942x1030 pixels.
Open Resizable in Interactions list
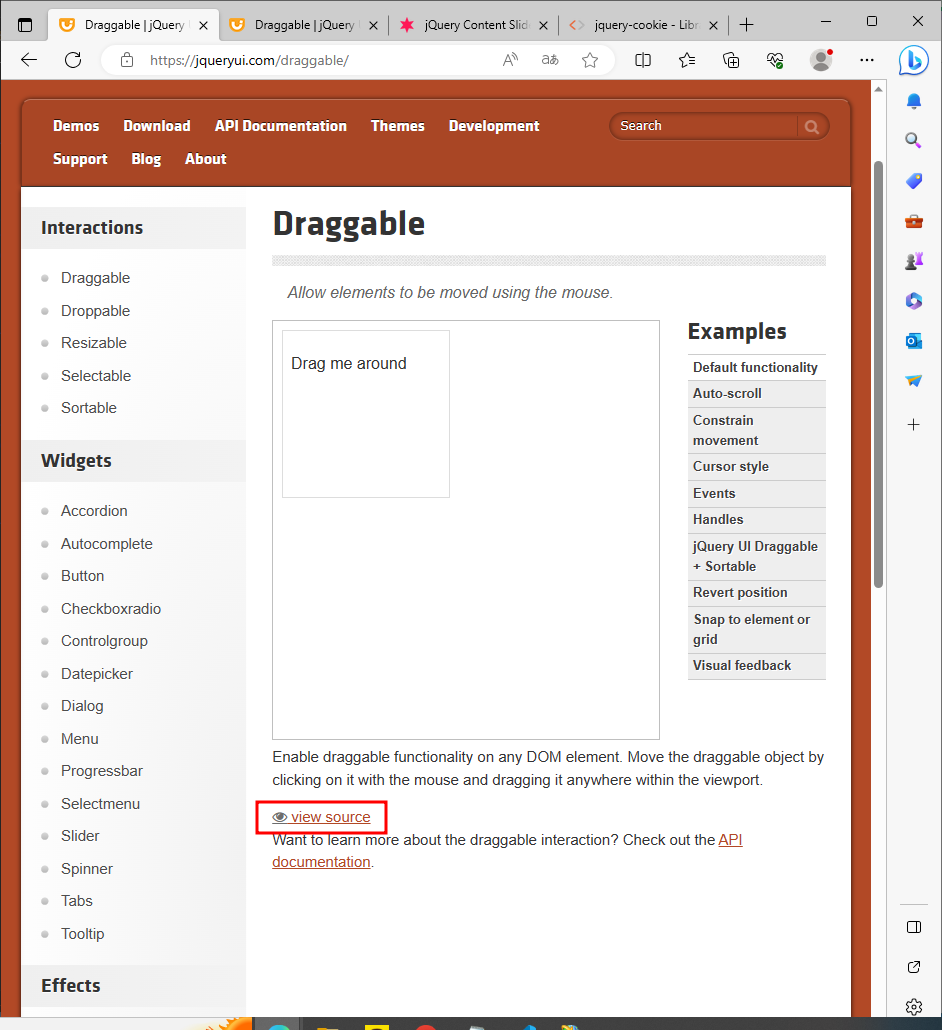94,343
